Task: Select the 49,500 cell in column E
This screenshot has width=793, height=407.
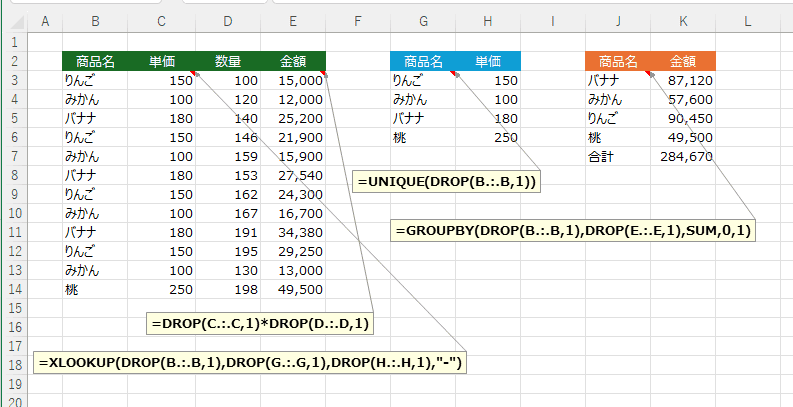Action: coord(293,289)
